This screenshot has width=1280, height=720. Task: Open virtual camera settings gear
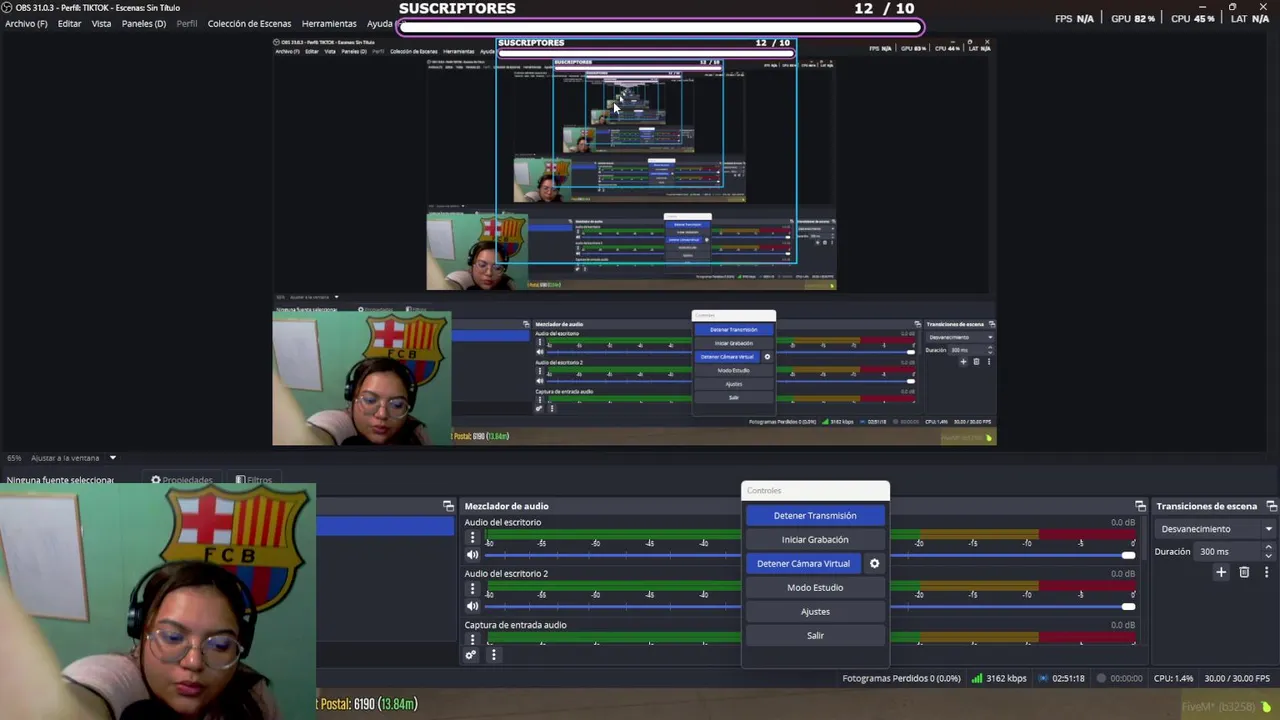[x=874, y=563]
